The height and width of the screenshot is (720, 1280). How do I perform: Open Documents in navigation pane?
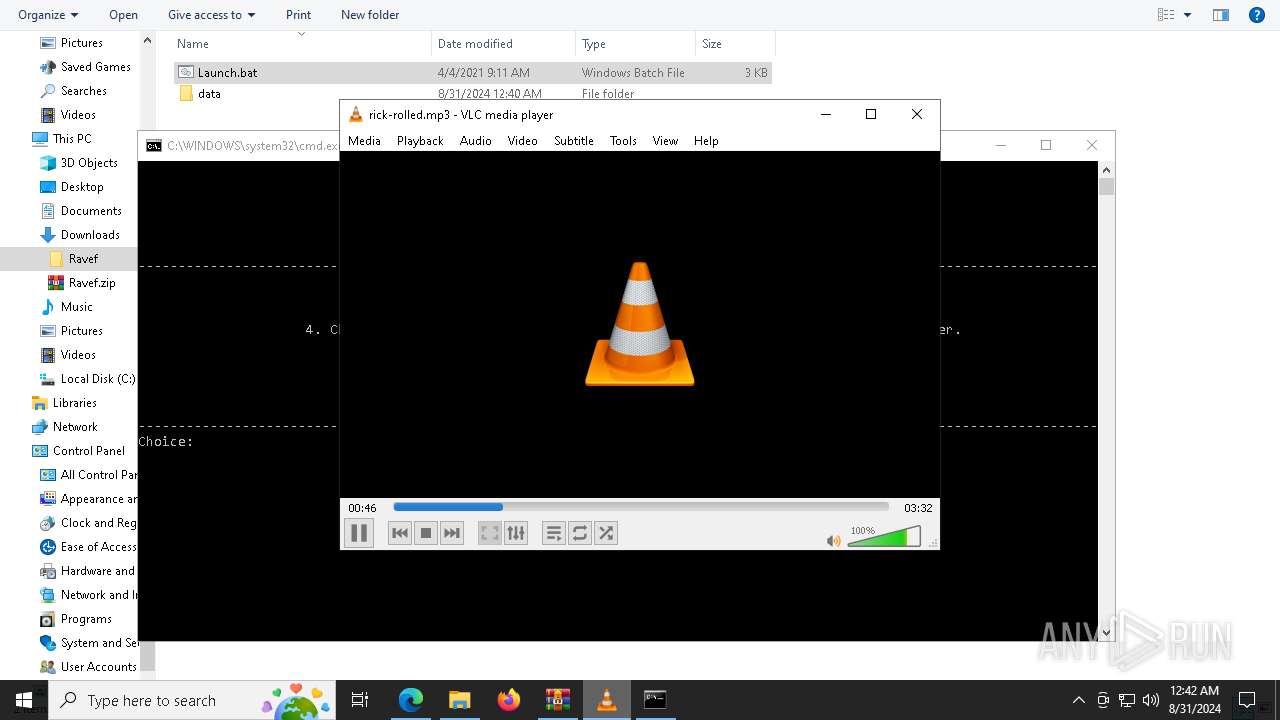click(91, 211)
